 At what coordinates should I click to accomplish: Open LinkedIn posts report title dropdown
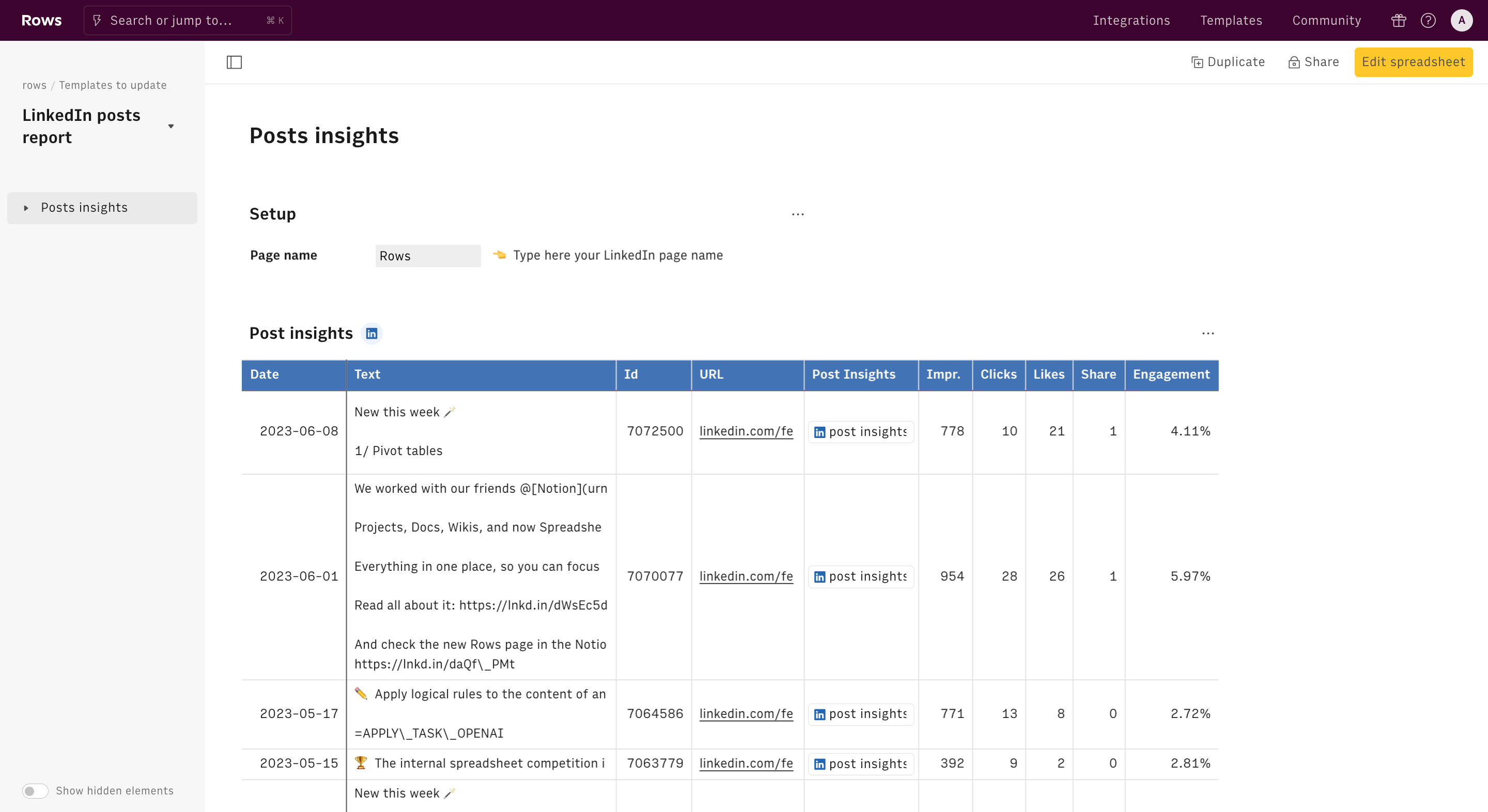[x=171, y=127]
